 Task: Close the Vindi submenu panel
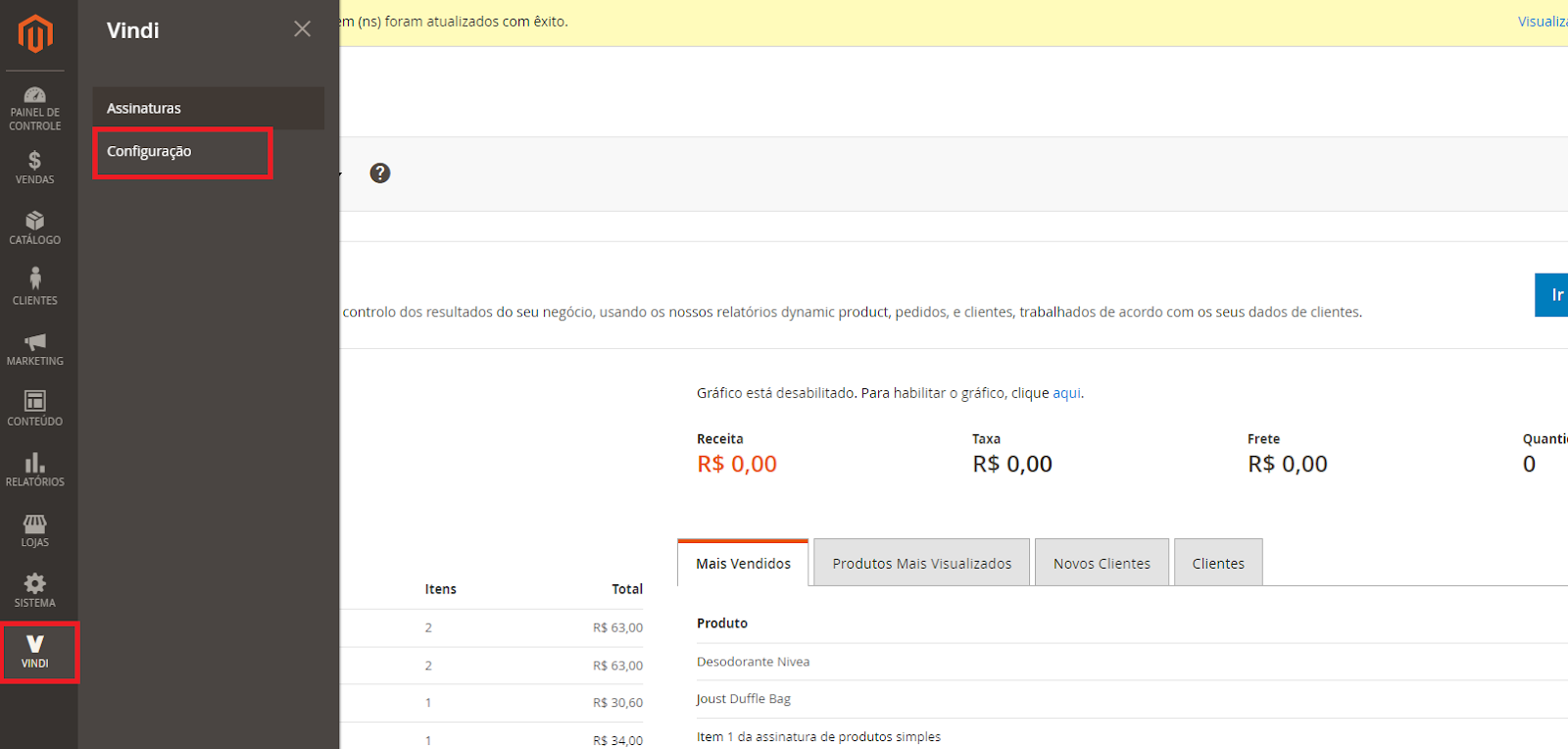tap(302, 29)
